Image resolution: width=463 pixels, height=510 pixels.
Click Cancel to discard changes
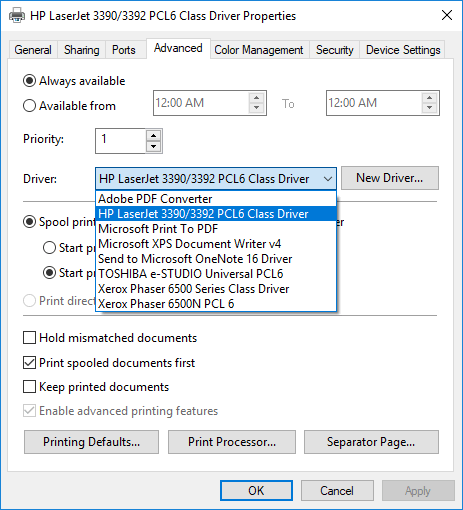click(x=337, y=491)
